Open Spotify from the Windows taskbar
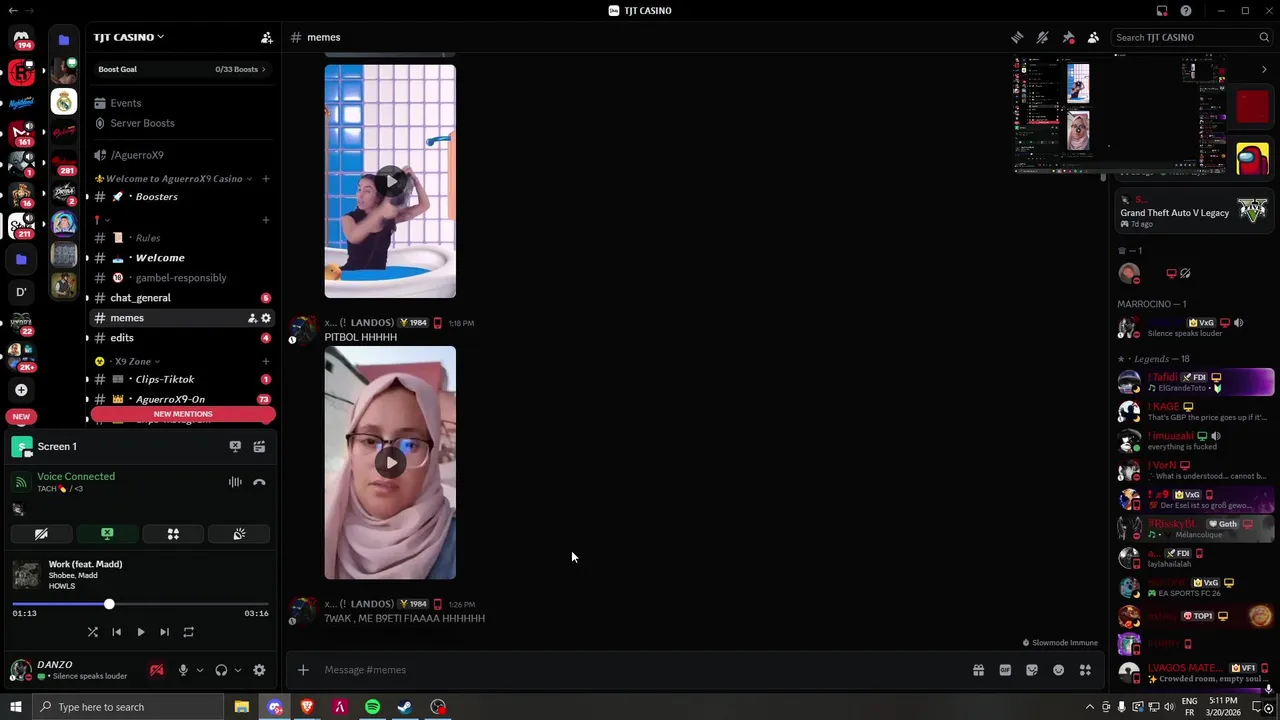 [x=372, y=707]
